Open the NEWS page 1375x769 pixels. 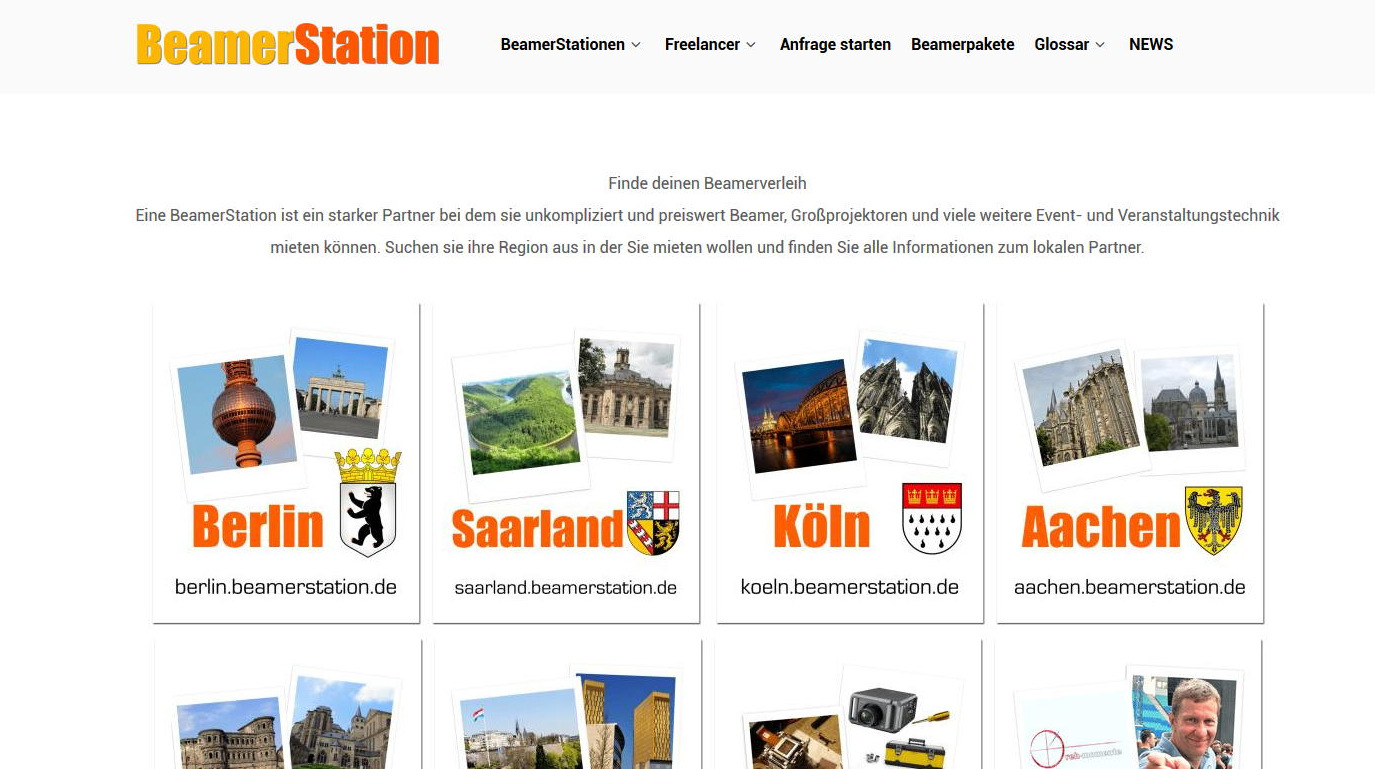1151,45
